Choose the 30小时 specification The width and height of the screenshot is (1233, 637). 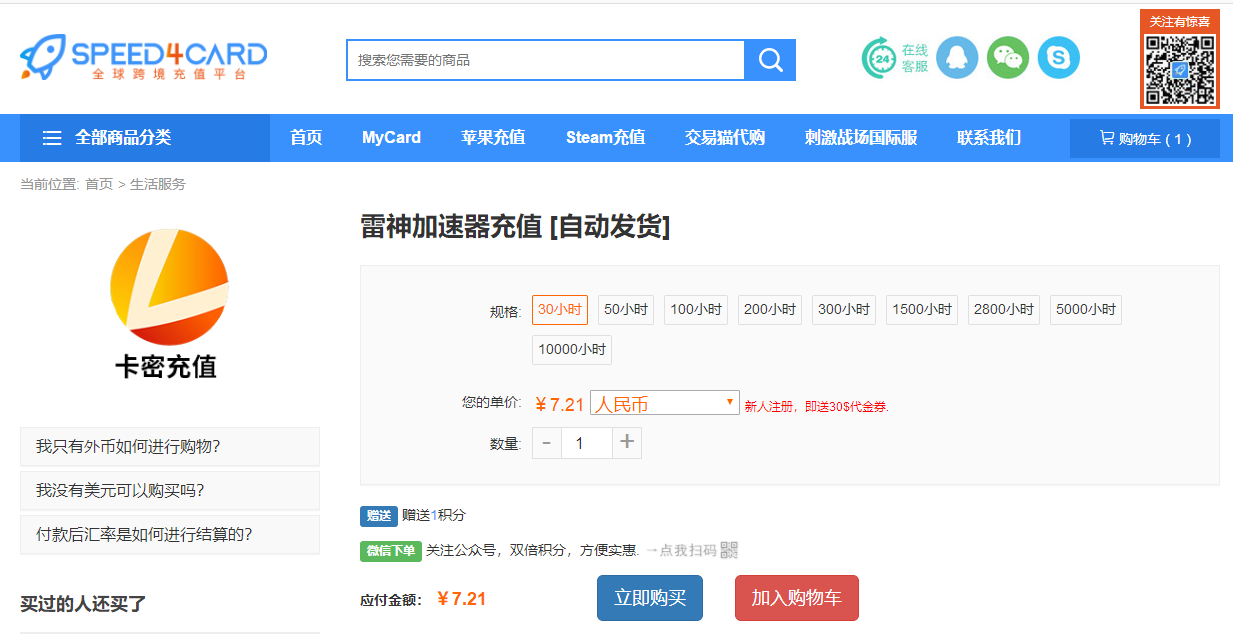(560, 310)
